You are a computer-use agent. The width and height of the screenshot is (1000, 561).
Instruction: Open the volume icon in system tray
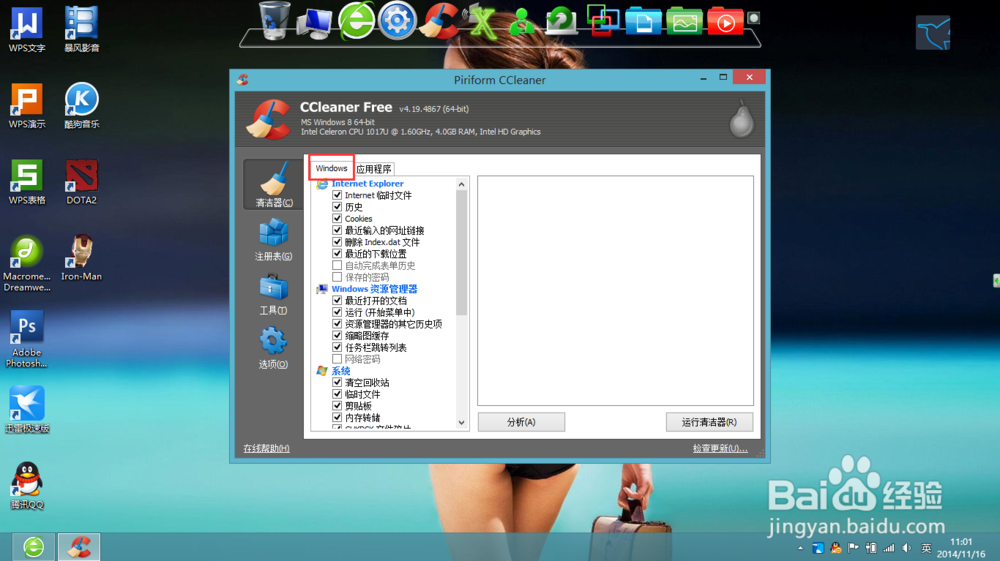(x=907, y=548)
